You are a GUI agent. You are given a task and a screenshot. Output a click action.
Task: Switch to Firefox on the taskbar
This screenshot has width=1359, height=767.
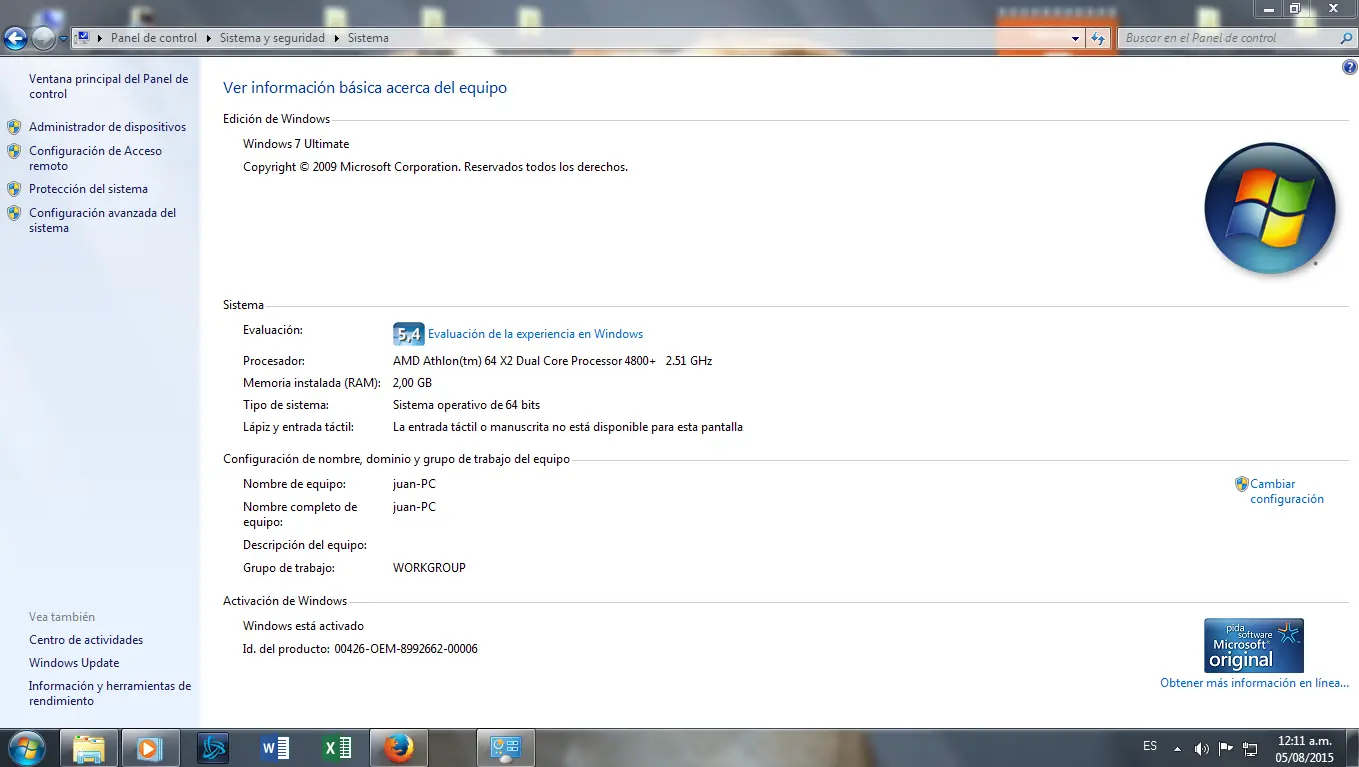pos(398,748)
